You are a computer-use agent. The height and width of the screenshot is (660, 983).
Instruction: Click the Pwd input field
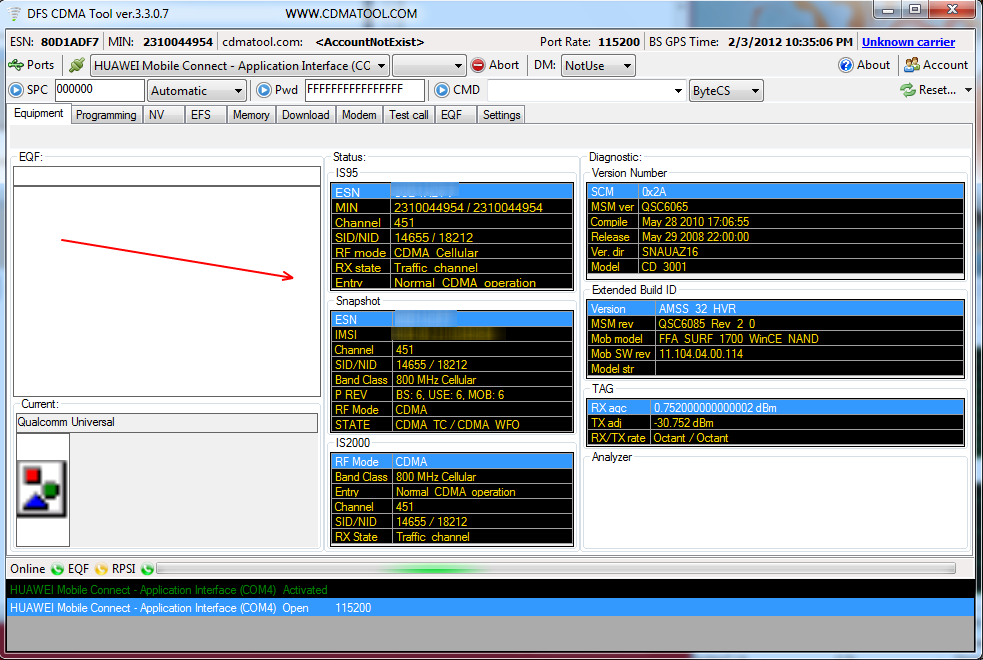coord(365,90)
